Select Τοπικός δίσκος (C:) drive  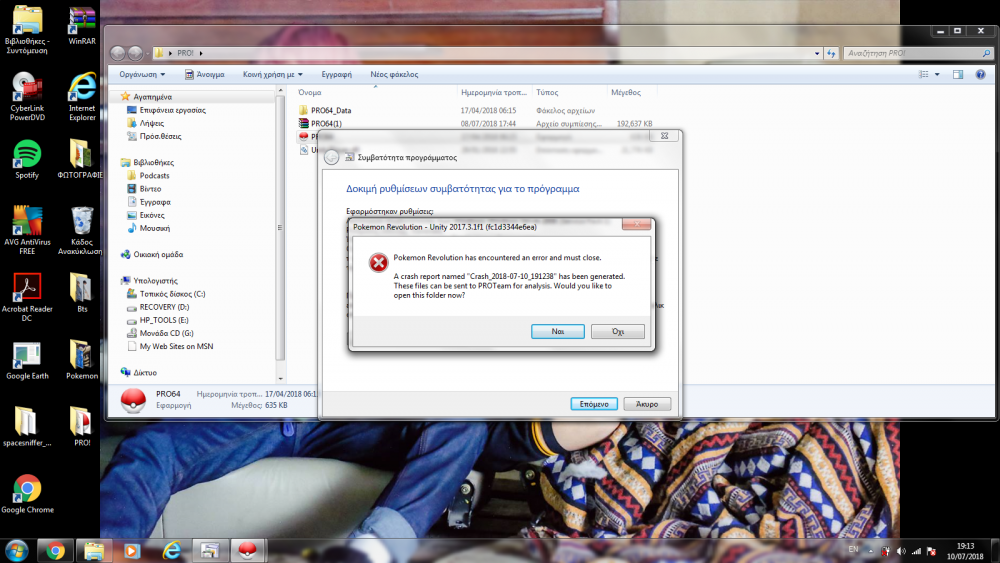click(x=172, y=294)
